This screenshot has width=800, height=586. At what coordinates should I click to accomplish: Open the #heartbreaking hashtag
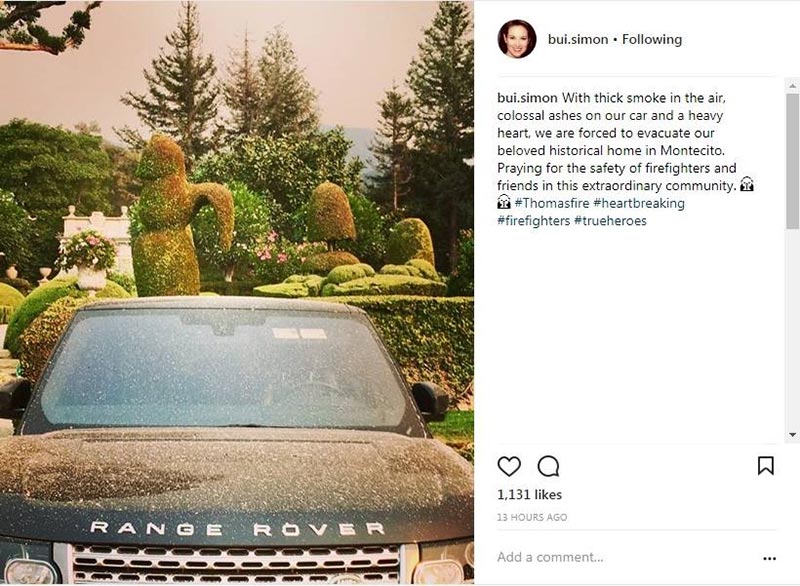pos(639,203)
